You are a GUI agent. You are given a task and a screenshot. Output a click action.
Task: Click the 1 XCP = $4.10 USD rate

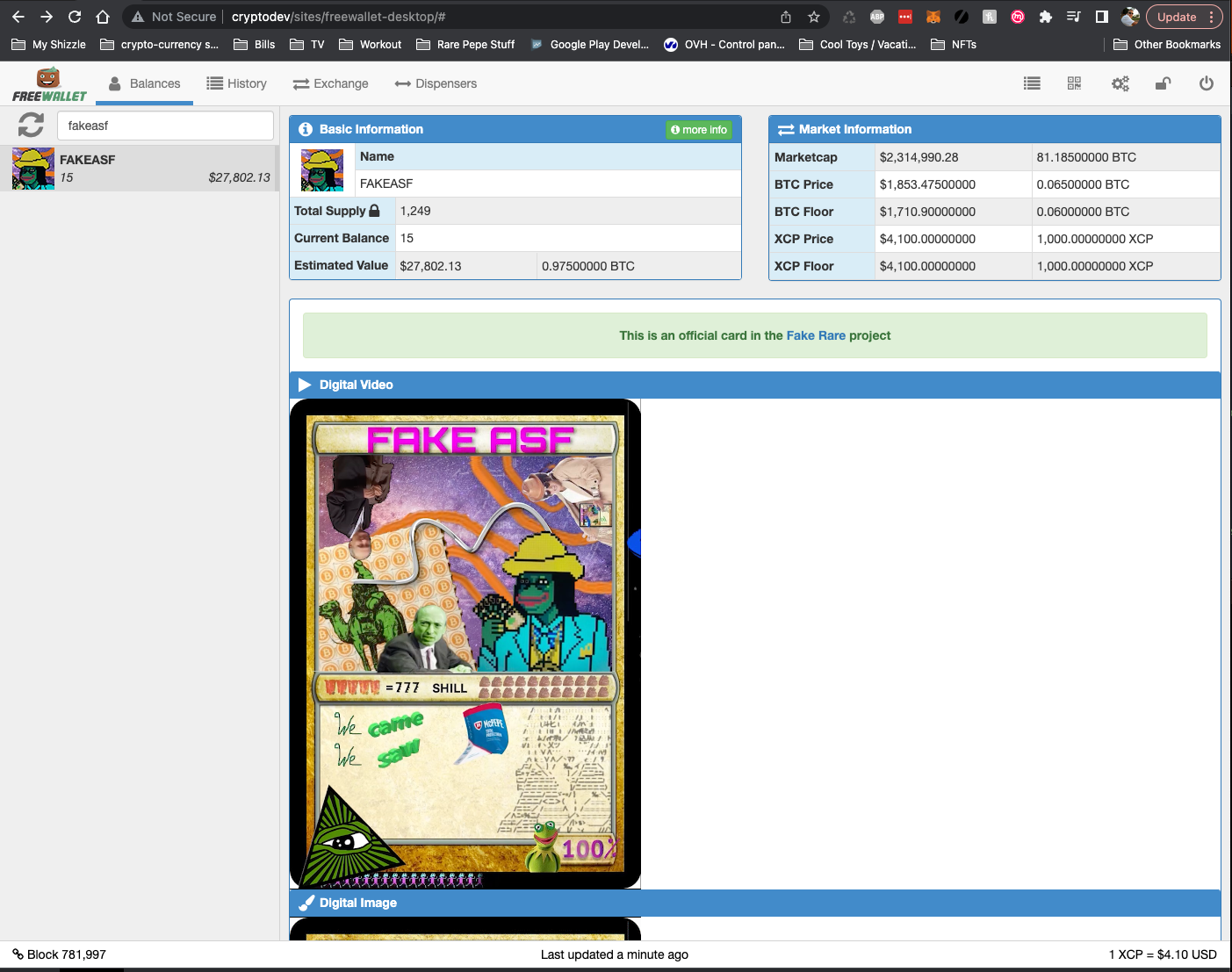pyautogui.click(x=1163, y=954)
